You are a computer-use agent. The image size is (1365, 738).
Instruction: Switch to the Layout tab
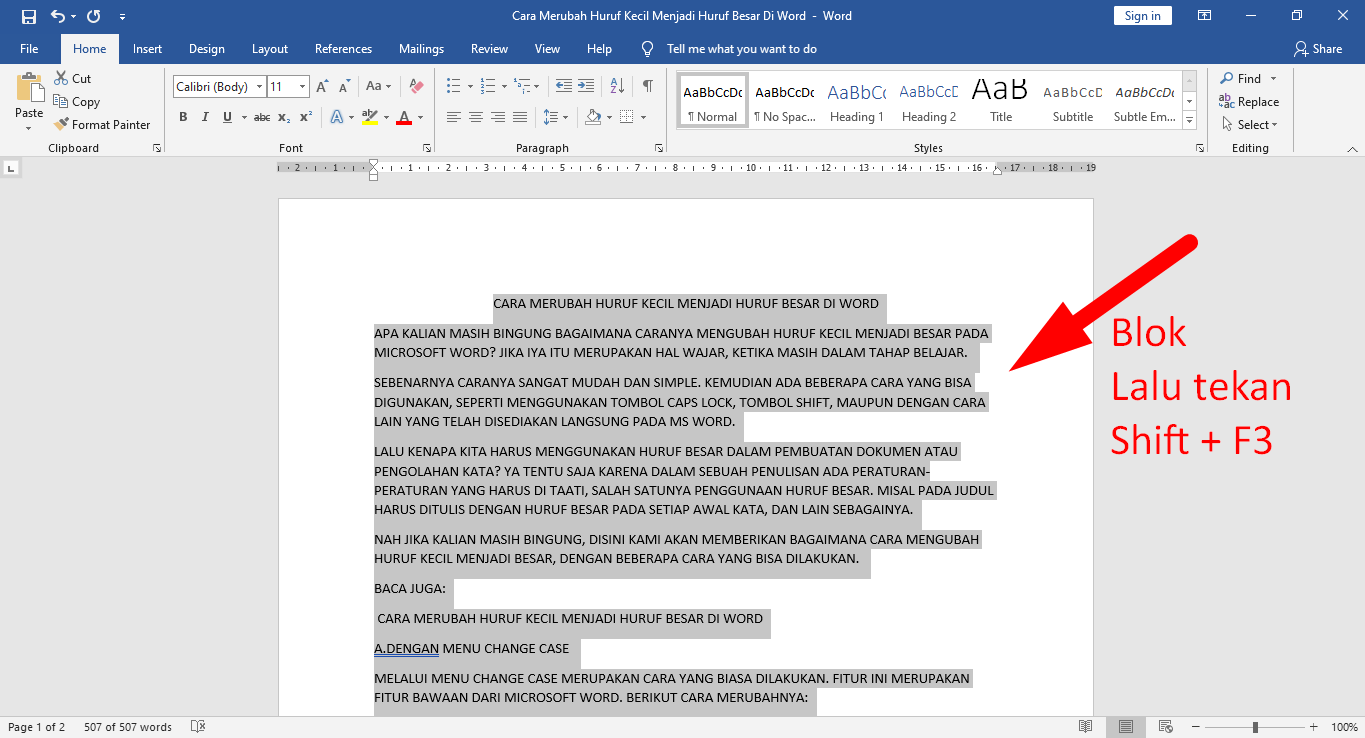[x=270, y=48]
